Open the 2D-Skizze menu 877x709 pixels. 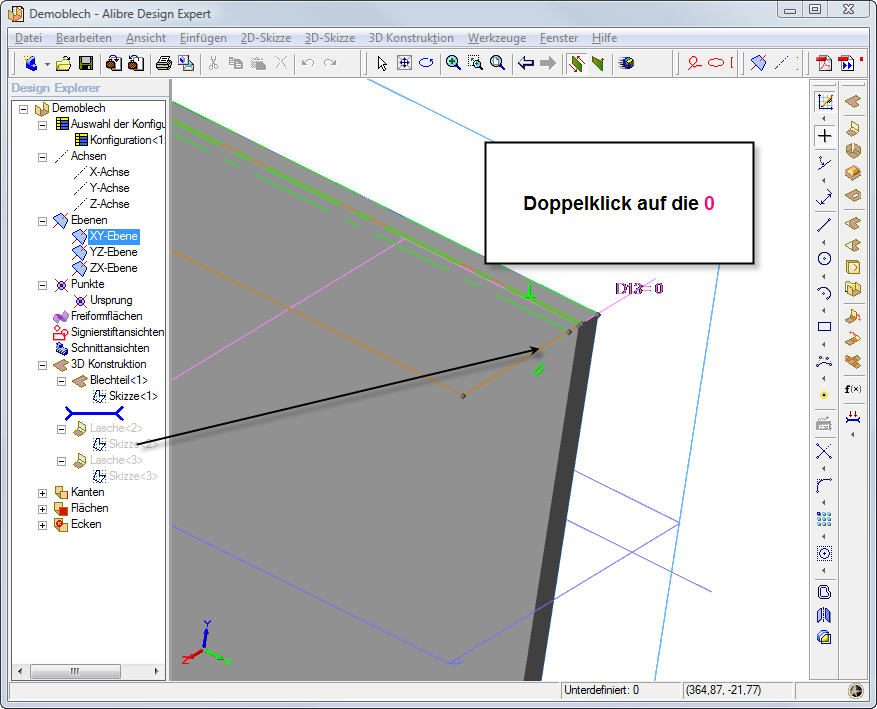266,38
